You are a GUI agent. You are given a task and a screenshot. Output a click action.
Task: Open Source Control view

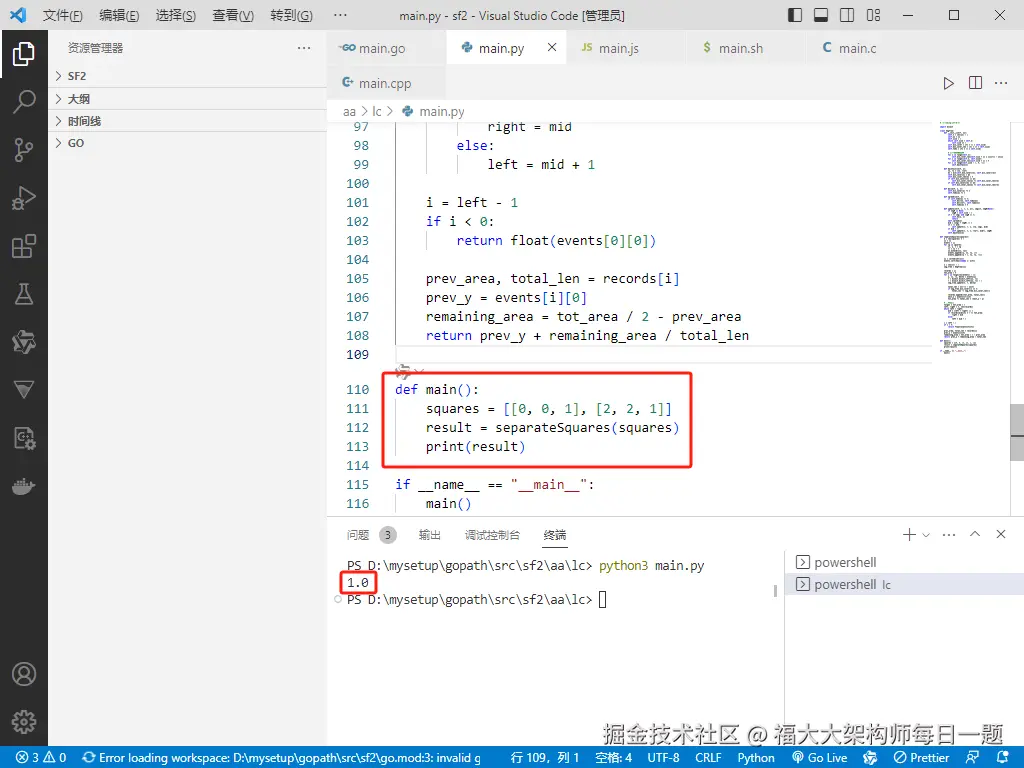24,150
